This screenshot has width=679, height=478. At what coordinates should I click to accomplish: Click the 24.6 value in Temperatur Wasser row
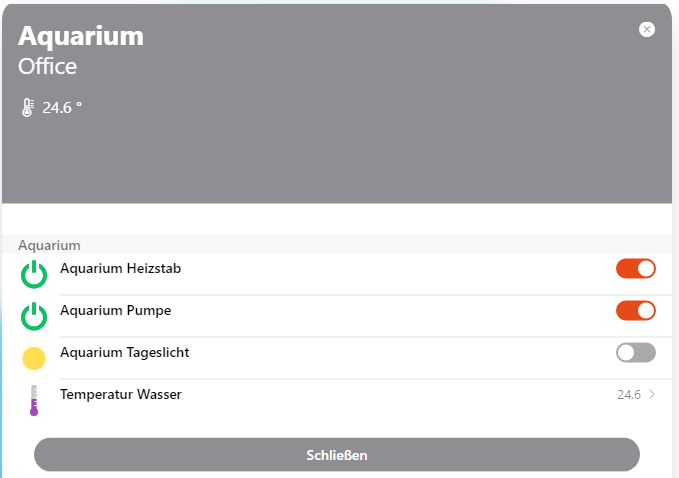tap(628, 394)
